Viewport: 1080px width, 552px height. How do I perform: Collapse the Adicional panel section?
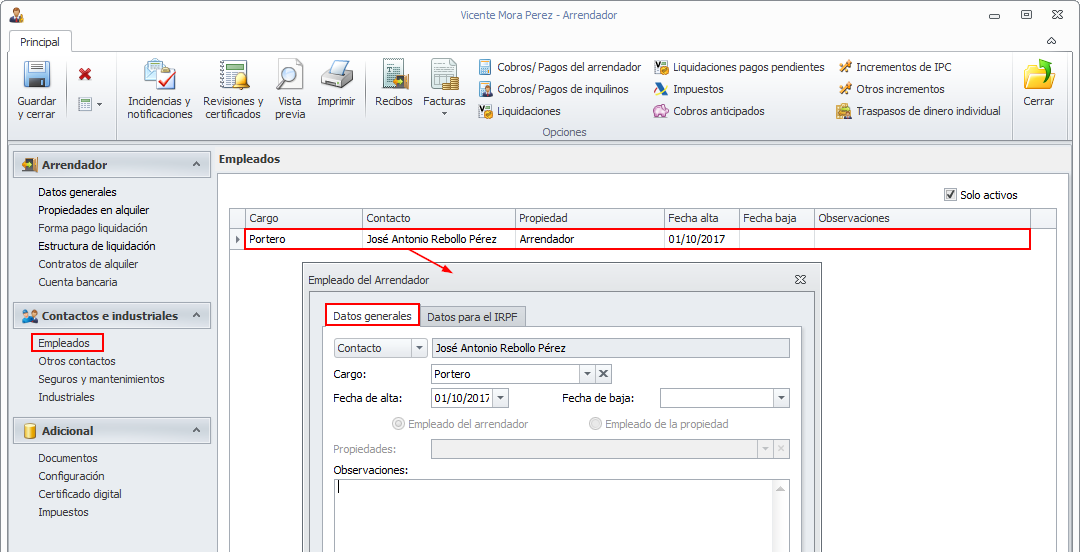(196, 431)
